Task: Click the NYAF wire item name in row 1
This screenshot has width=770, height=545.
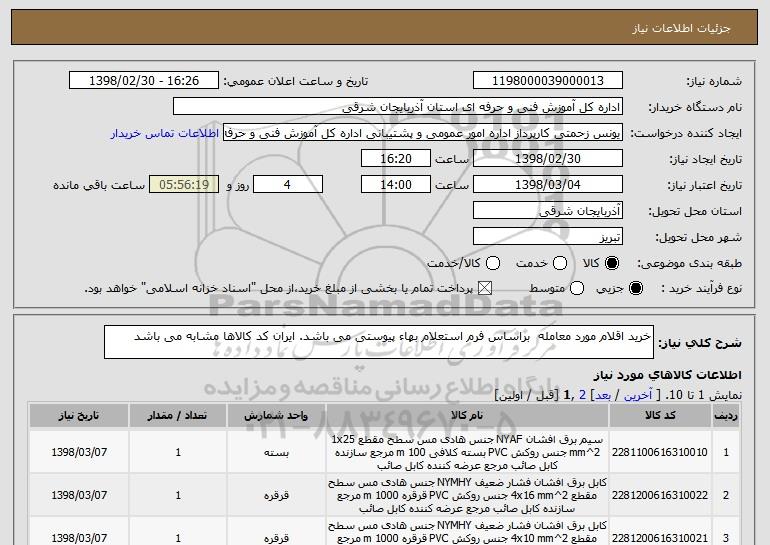Action: pyautogui.click(x=467, y=452)
